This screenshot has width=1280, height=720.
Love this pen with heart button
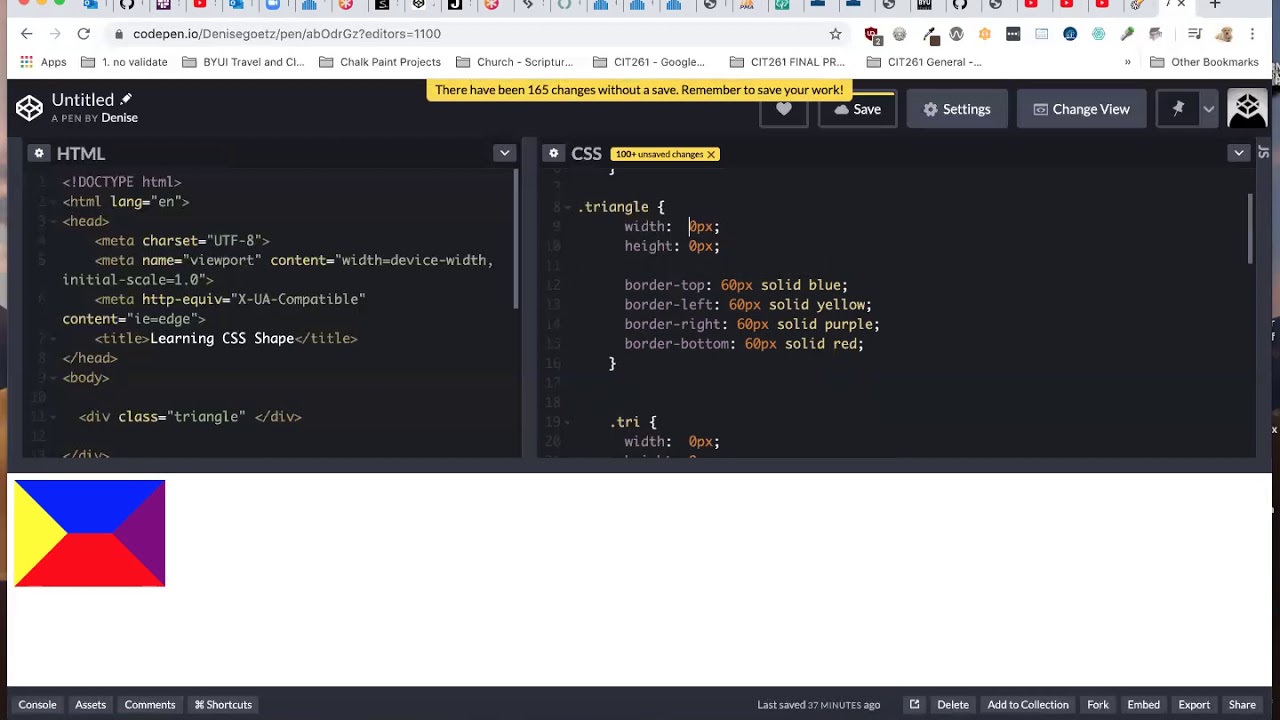point(784,109)
